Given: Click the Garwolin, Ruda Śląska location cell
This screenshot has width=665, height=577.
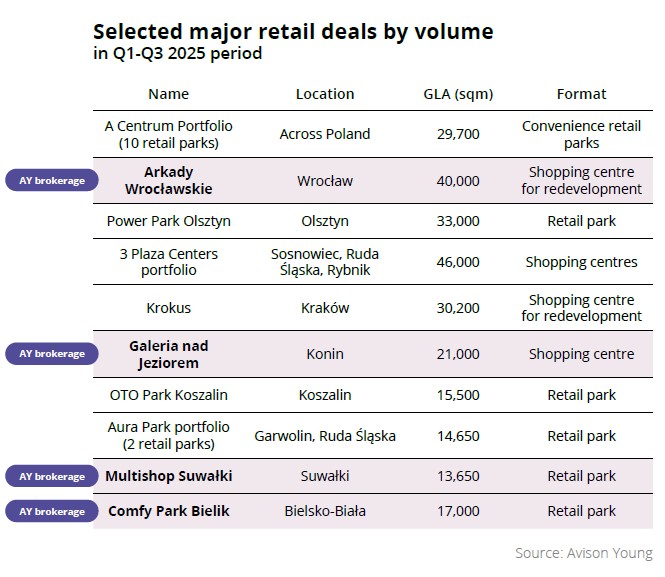Looking at the screenshot, I should tap(325, 436).
